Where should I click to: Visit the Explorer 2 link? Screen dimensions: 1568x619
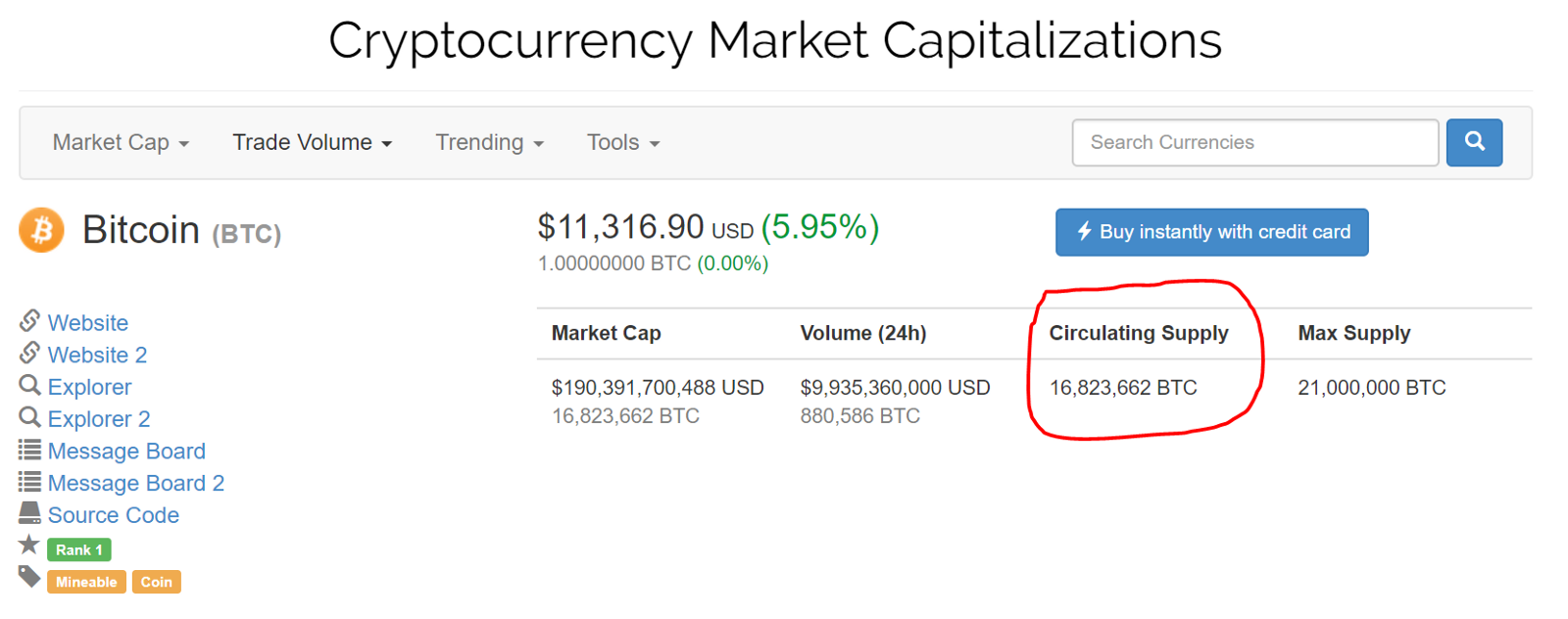click(99, 419)
